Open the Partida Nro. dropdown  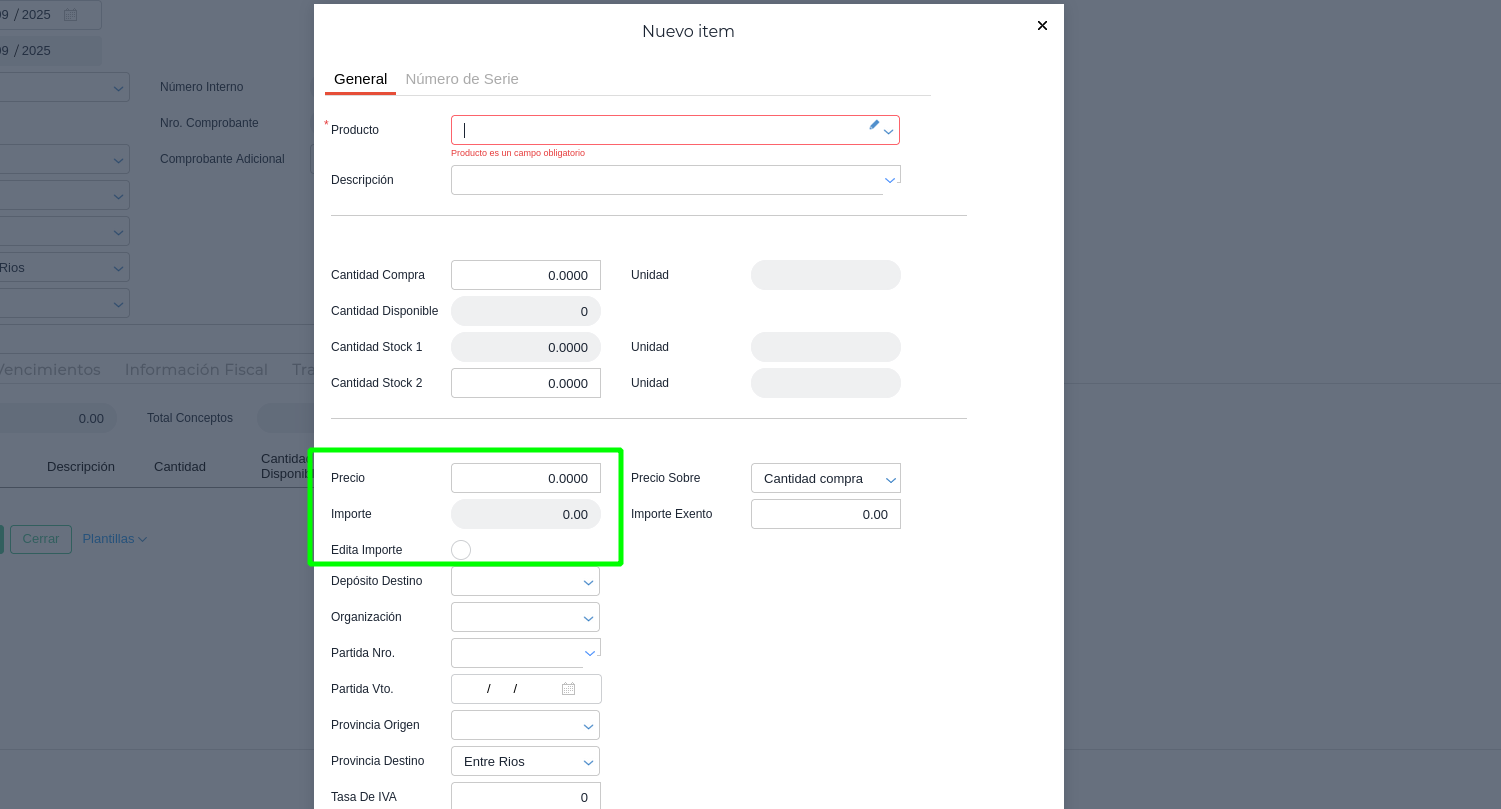click(x=589, y=654)
